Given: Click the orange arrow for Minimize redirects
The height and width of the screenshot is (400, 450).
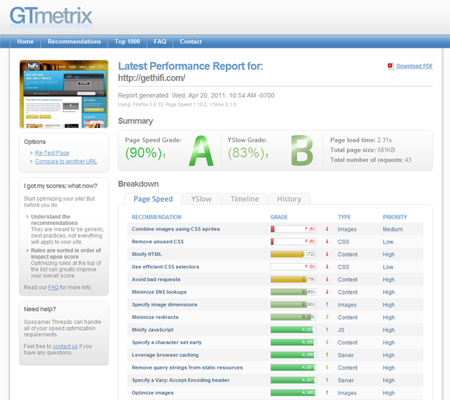Looking at the screenshot, I should 327,317.
